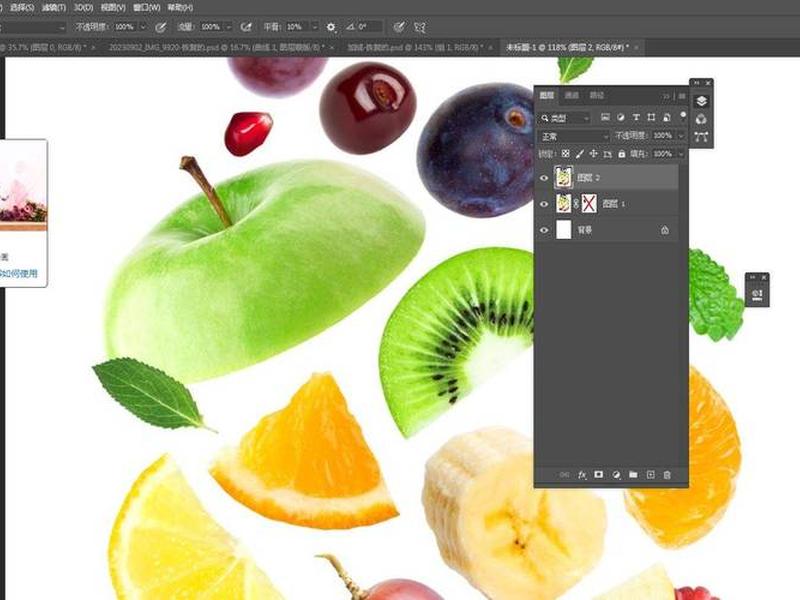
Task: Select the 图层 1 layer mask thumbnail
Action: (x=589, y=204)
